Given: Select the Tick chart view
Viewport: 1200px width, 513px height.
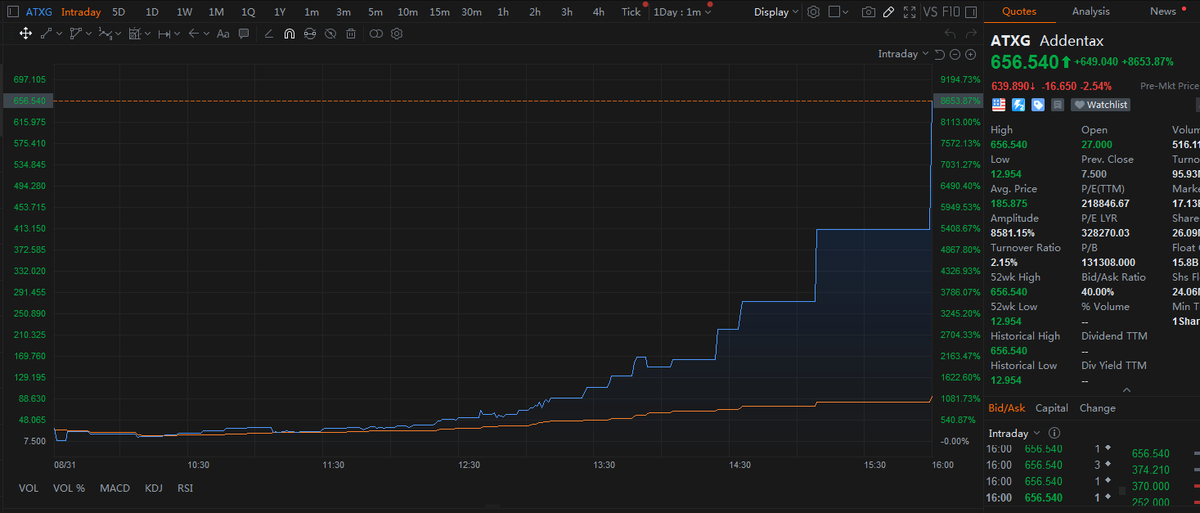Looking at the screenshot, I should tap(631, 12).
